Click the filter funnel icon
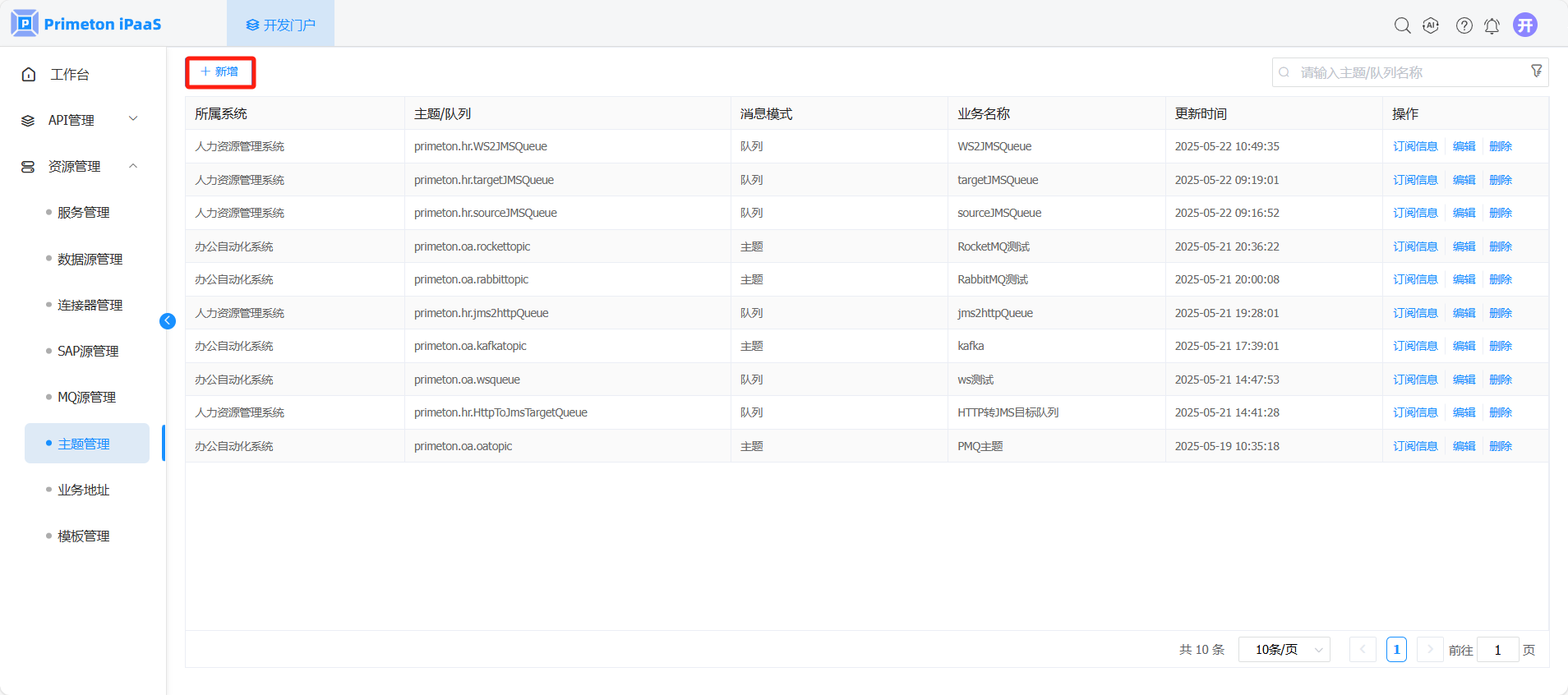Image resolution: width=1568 pixels, height=695 pixels. pos(1536,71)
